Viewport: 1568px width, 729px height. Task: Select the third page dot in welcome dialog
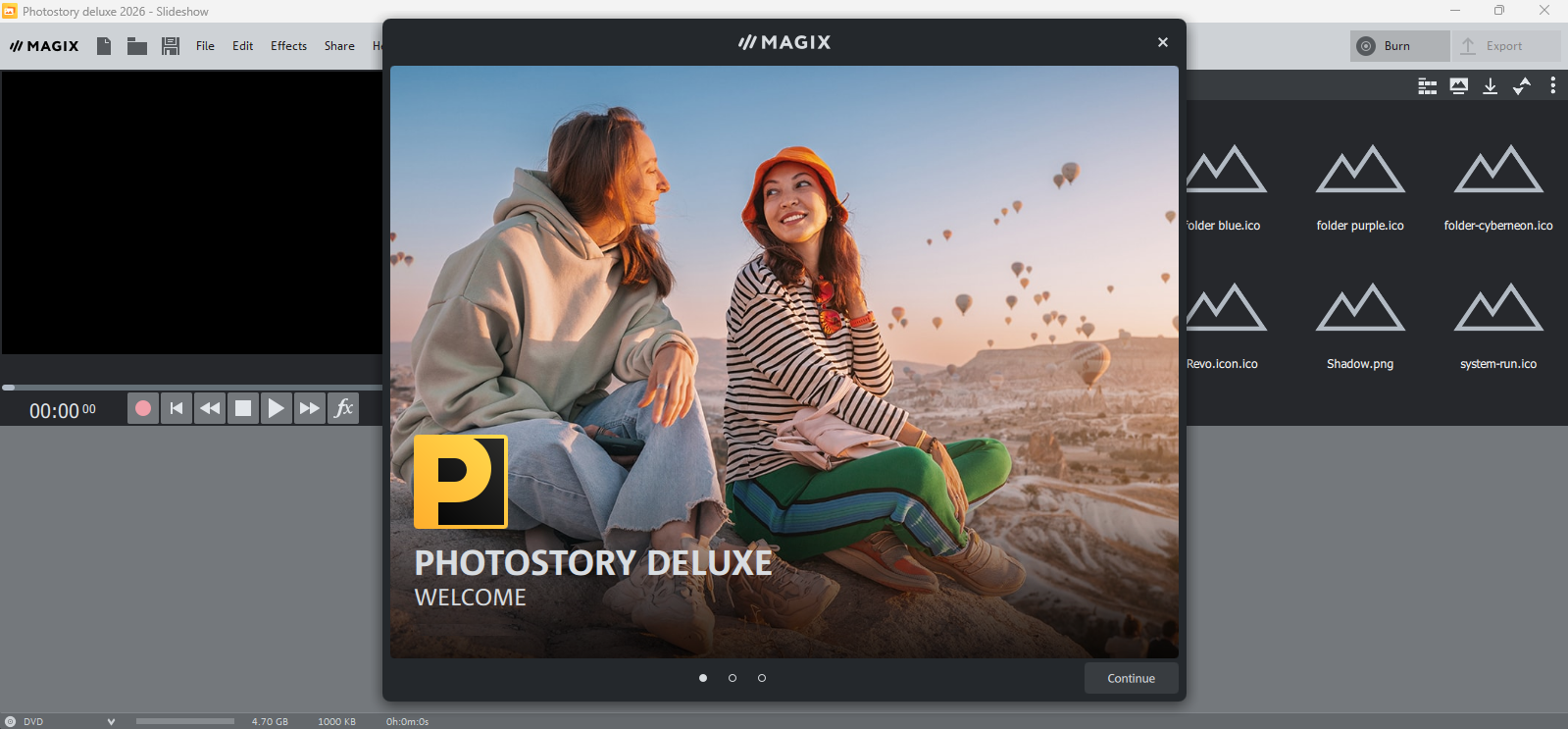762,678
